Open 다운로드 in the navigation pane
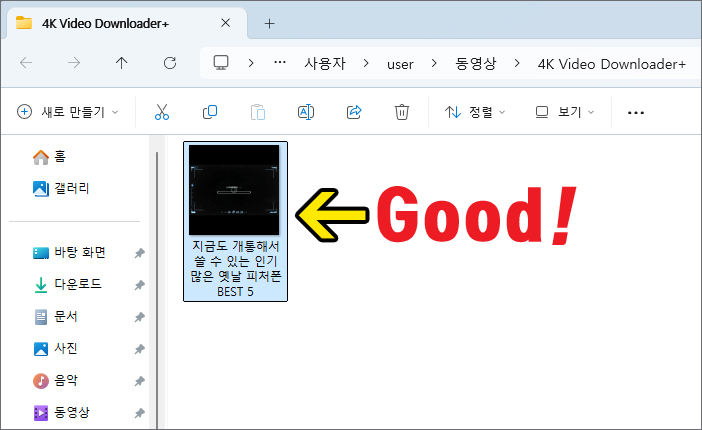 click(x=76, y=284)
